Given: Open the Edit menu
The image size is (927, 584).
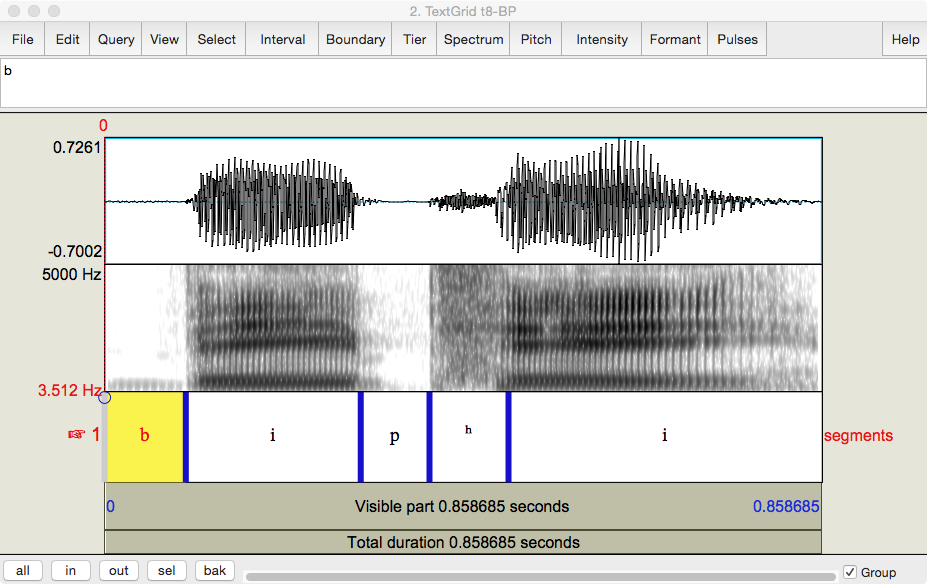Looking at the screenshot, I should 67,39.
